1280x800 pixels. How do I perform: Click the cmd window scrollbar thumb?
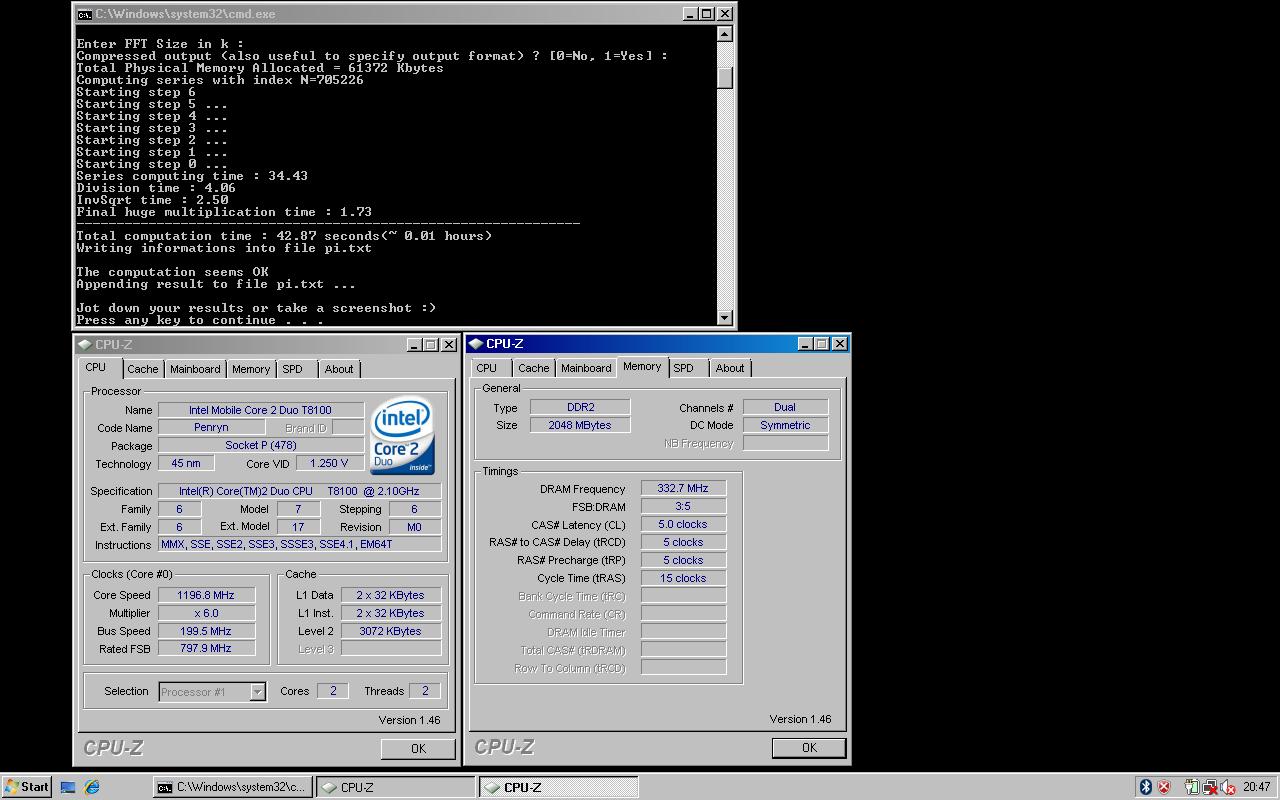click(x=725, y=78)
